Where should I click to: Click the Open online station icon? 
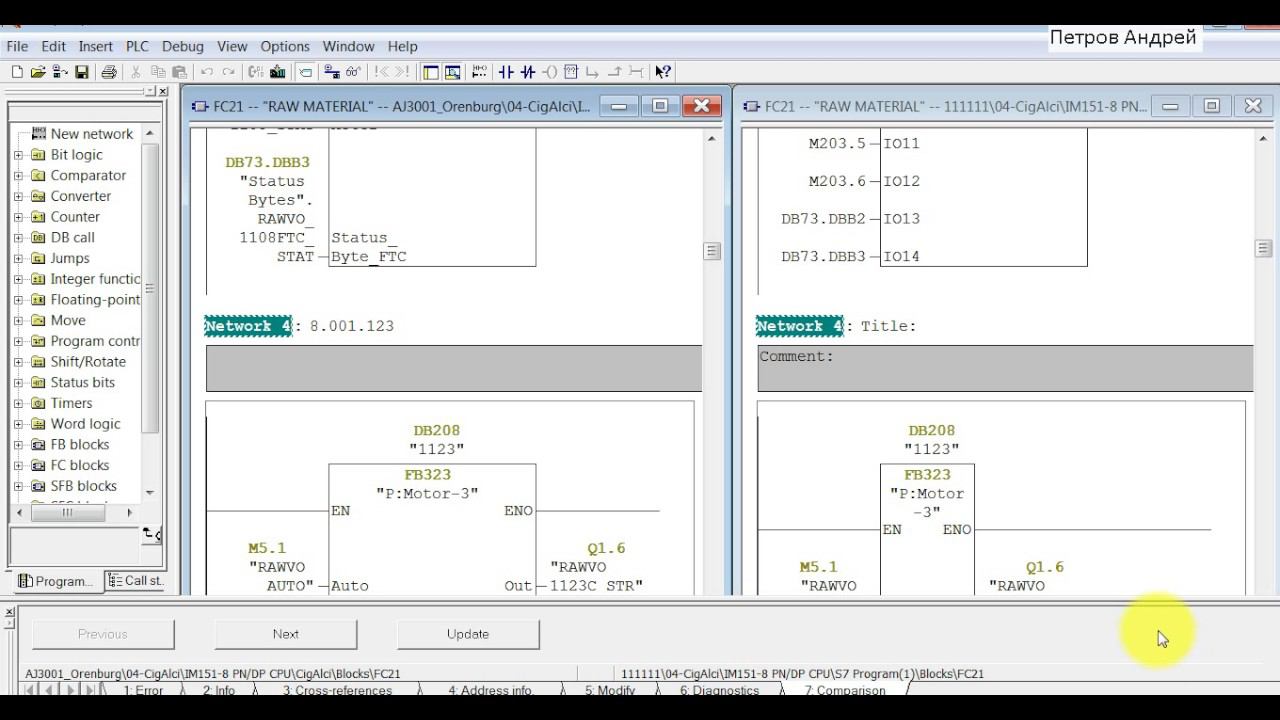pos(60,72)
